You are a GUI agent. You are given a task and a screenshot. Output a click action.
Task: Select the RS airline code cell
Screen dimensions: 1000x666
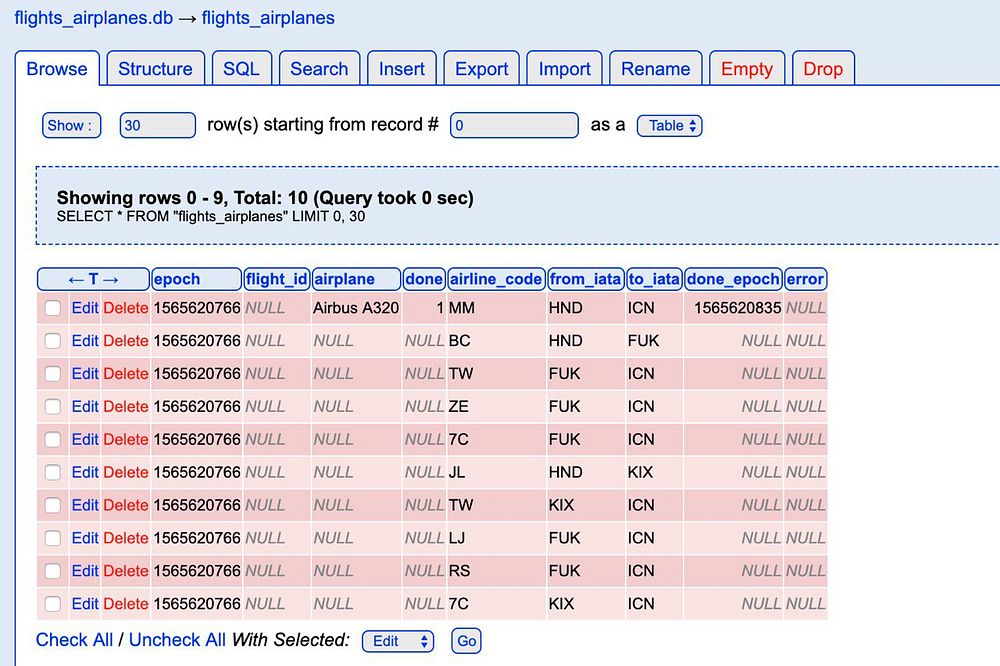(x=496, y=571)
